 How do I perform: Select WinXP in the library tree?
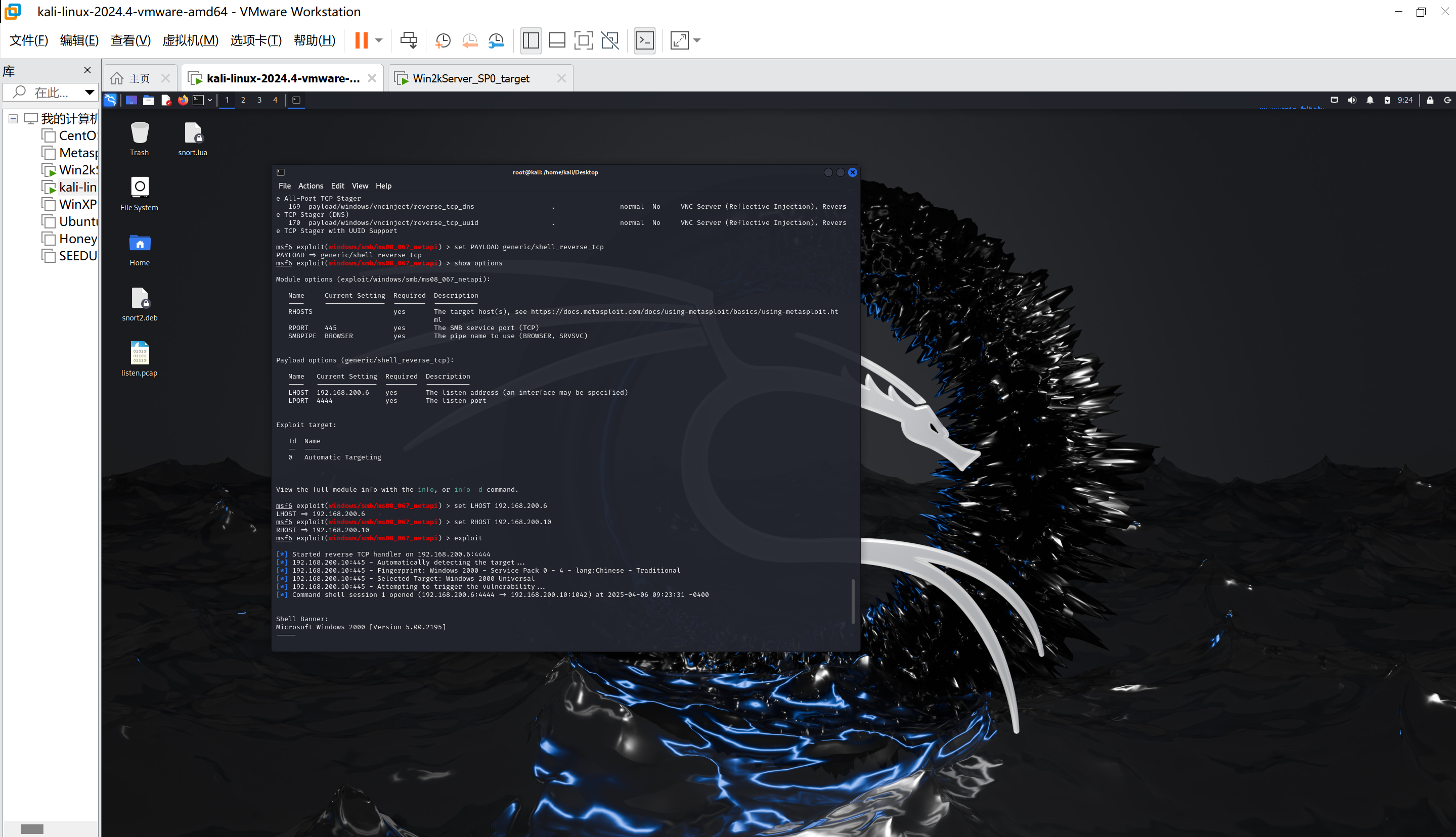[x=78, y=204]
